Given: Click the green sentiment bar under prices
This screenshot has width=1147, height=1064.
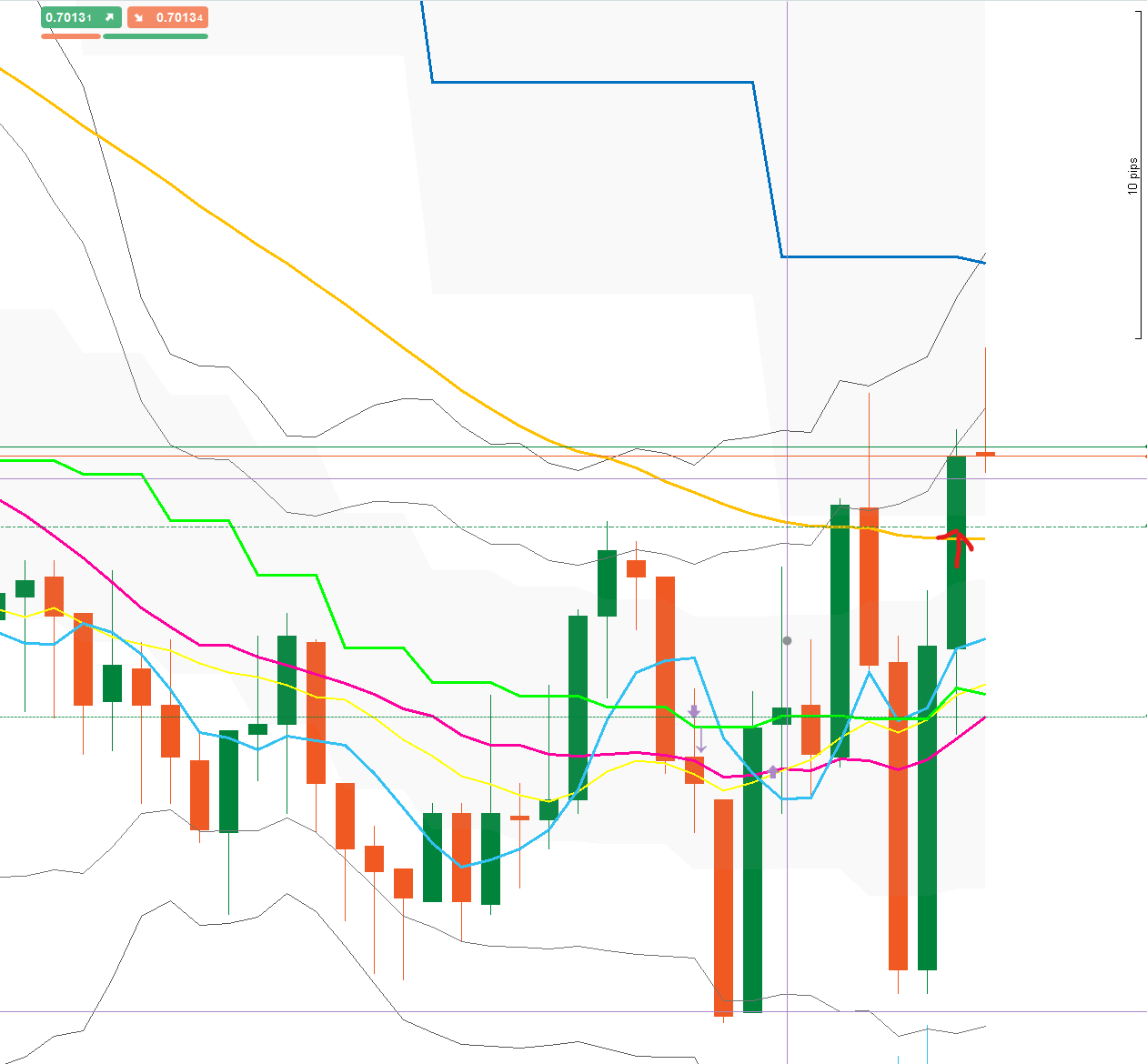Looking at the screenshot, I should [156, 36].
